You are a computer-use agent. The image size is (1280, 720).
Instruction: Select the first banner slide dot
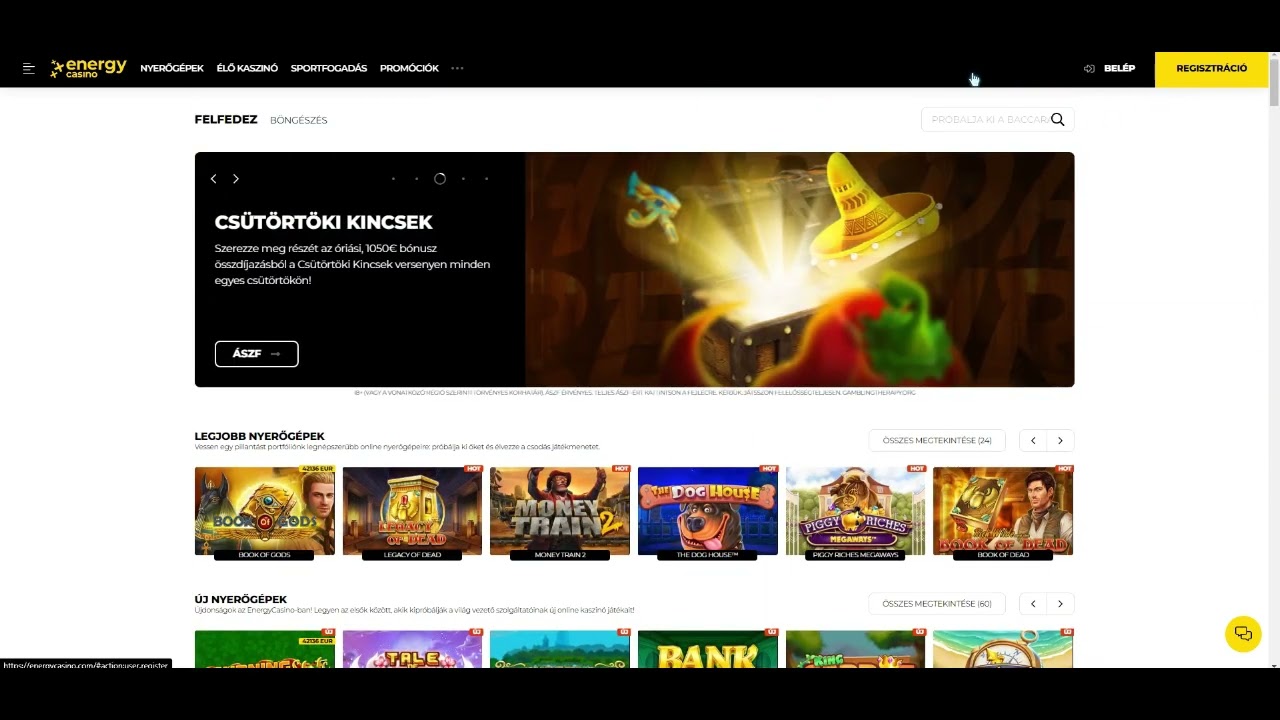pos(393,179)
